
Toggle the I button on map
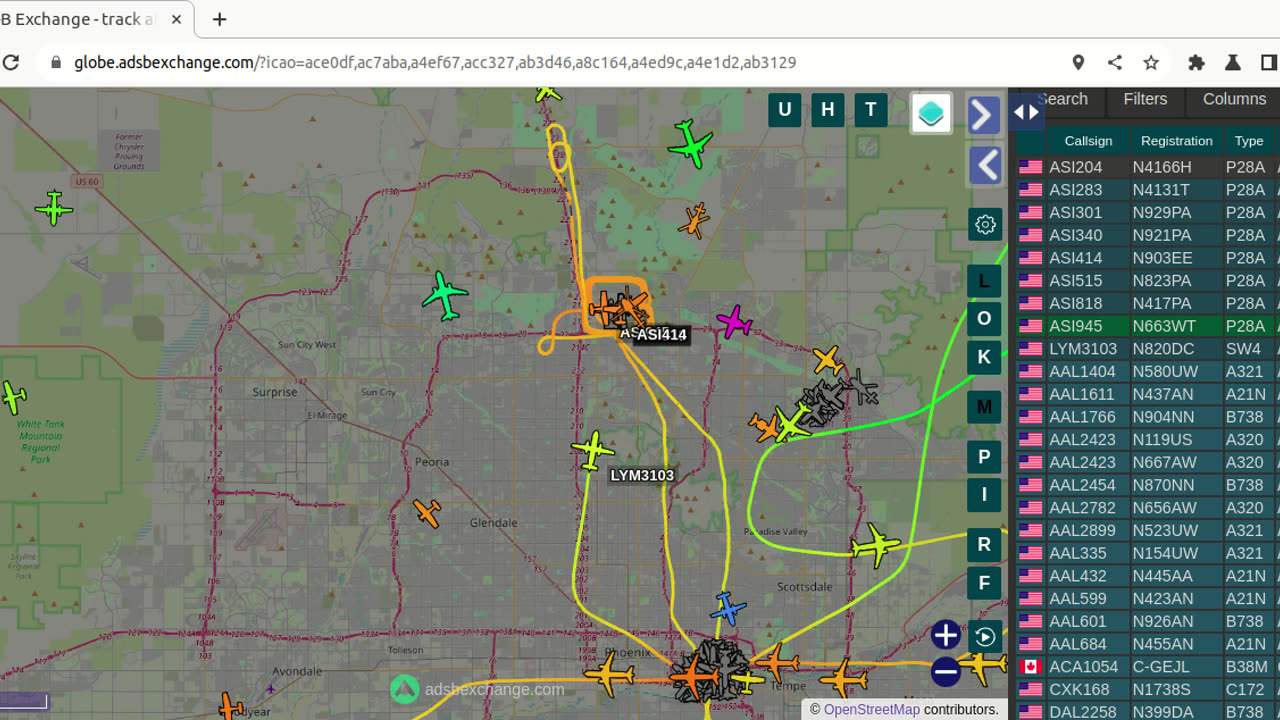click(x=984, y=495)
